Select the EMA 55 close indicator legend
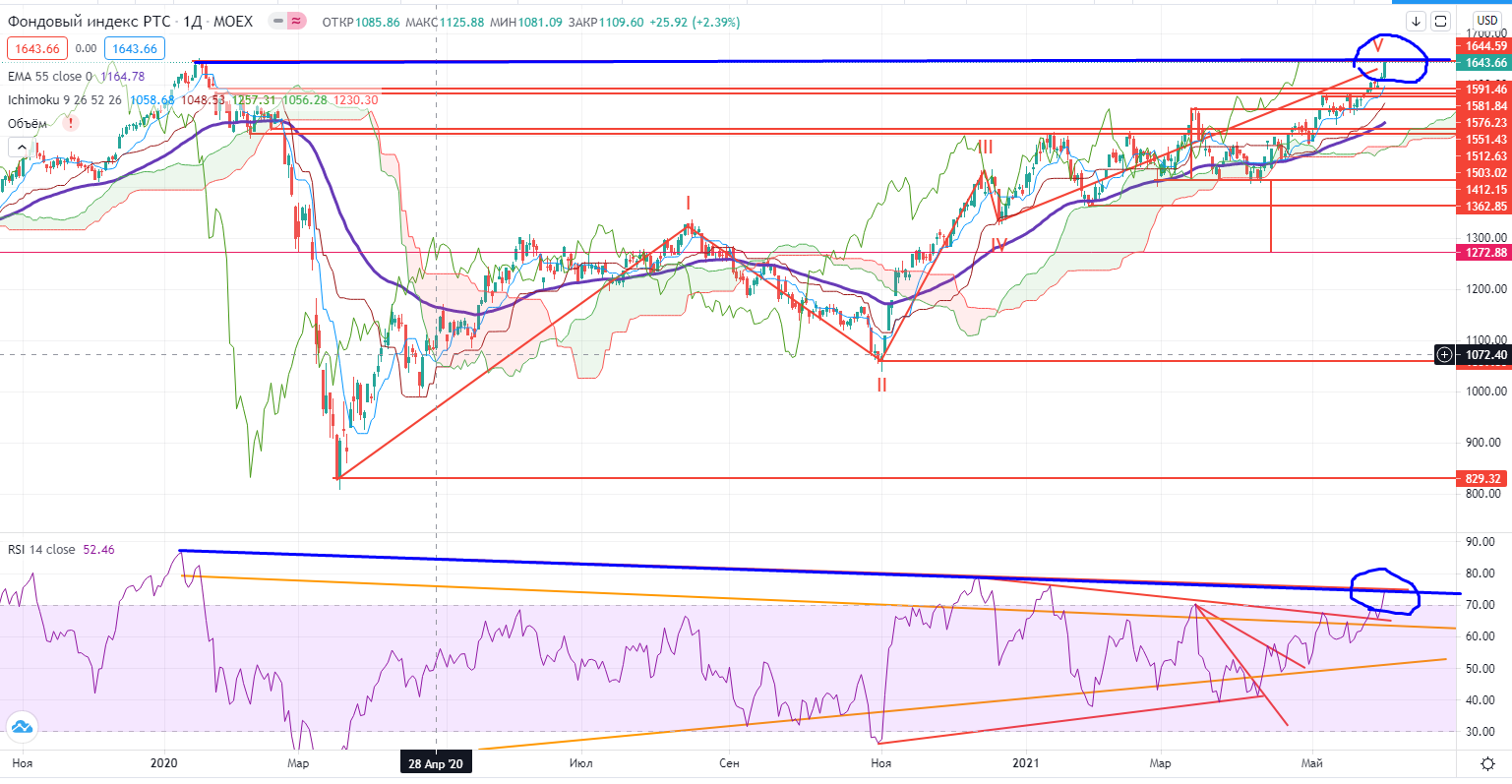 point(49,76)
